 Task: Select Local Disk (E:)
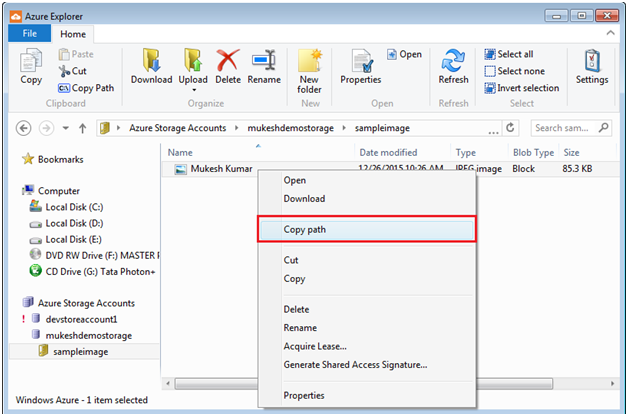pyautogui.click(x=66, y=239)
